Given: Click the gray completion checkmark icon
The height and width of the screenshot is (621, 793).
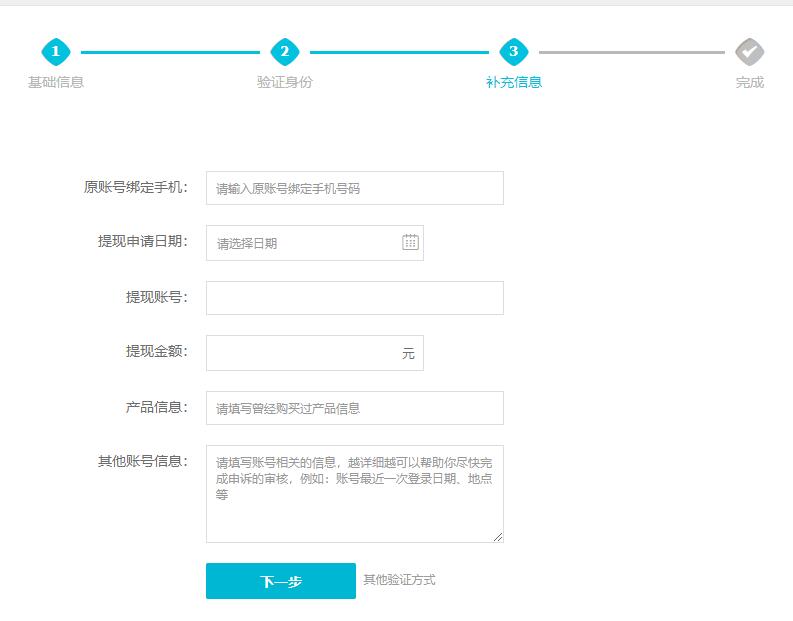Looking at the screenshot, I should [749, 51].
